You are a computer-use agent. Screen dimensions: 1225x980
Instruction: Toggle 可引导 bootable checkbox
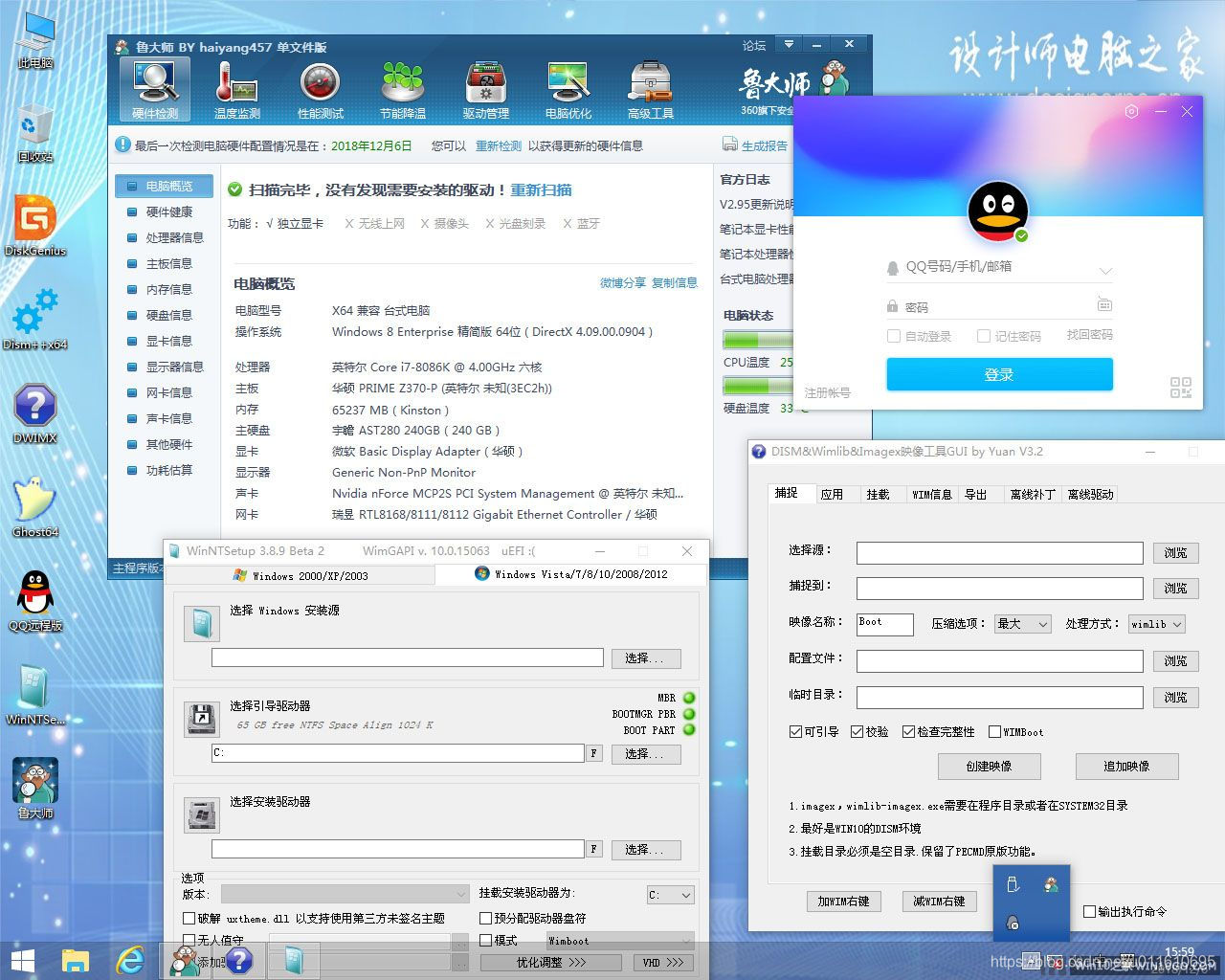795,731
